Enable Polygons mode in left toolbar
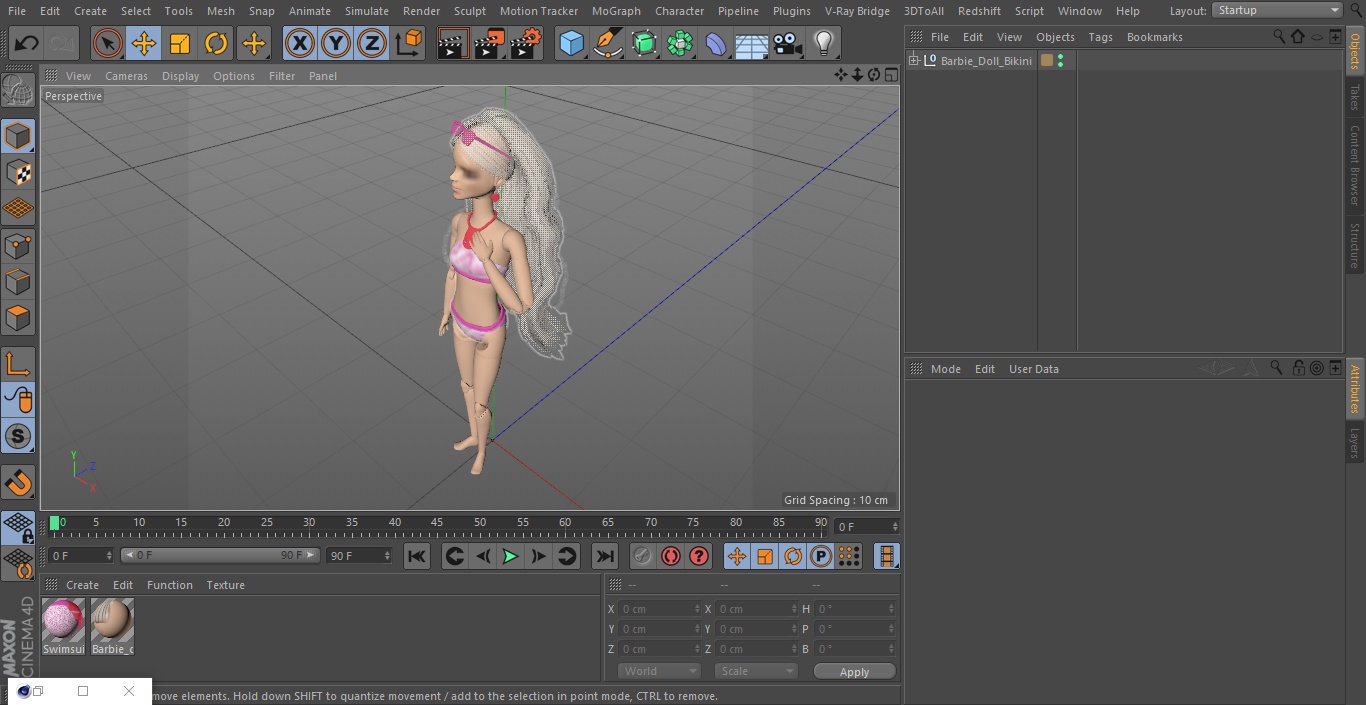The height and width of the screenshot is (705, 1366). click(x=18, y=319)
